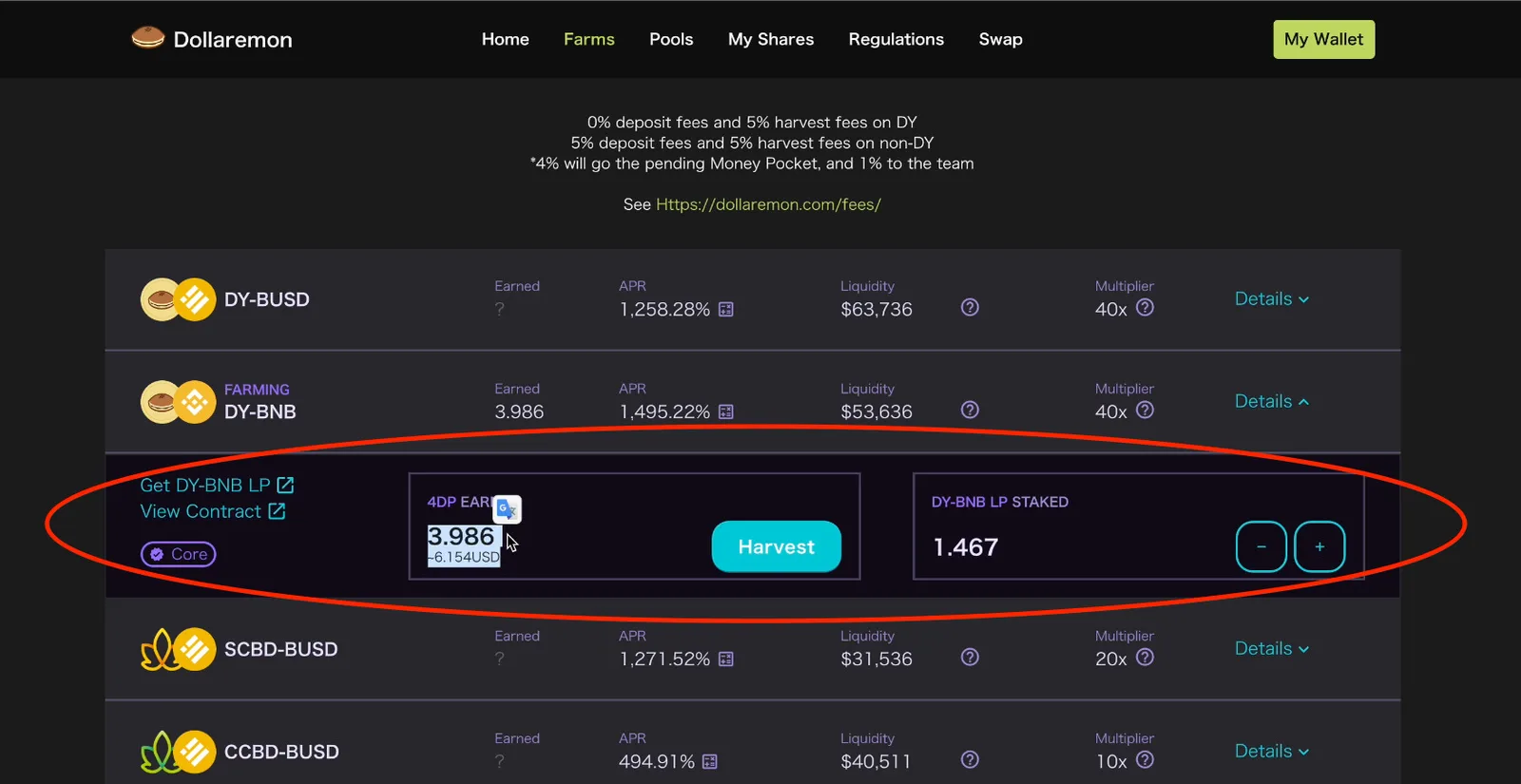Click the 1,271.52% APR value
This screenshot has height=784, width=1521.
664,659
